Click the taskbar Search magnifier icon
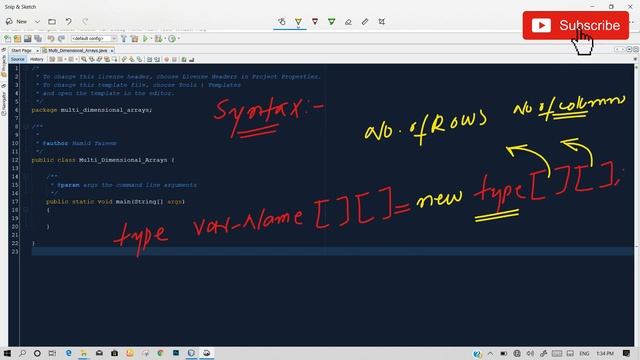 pyautogui.click(x=22, y=353)
